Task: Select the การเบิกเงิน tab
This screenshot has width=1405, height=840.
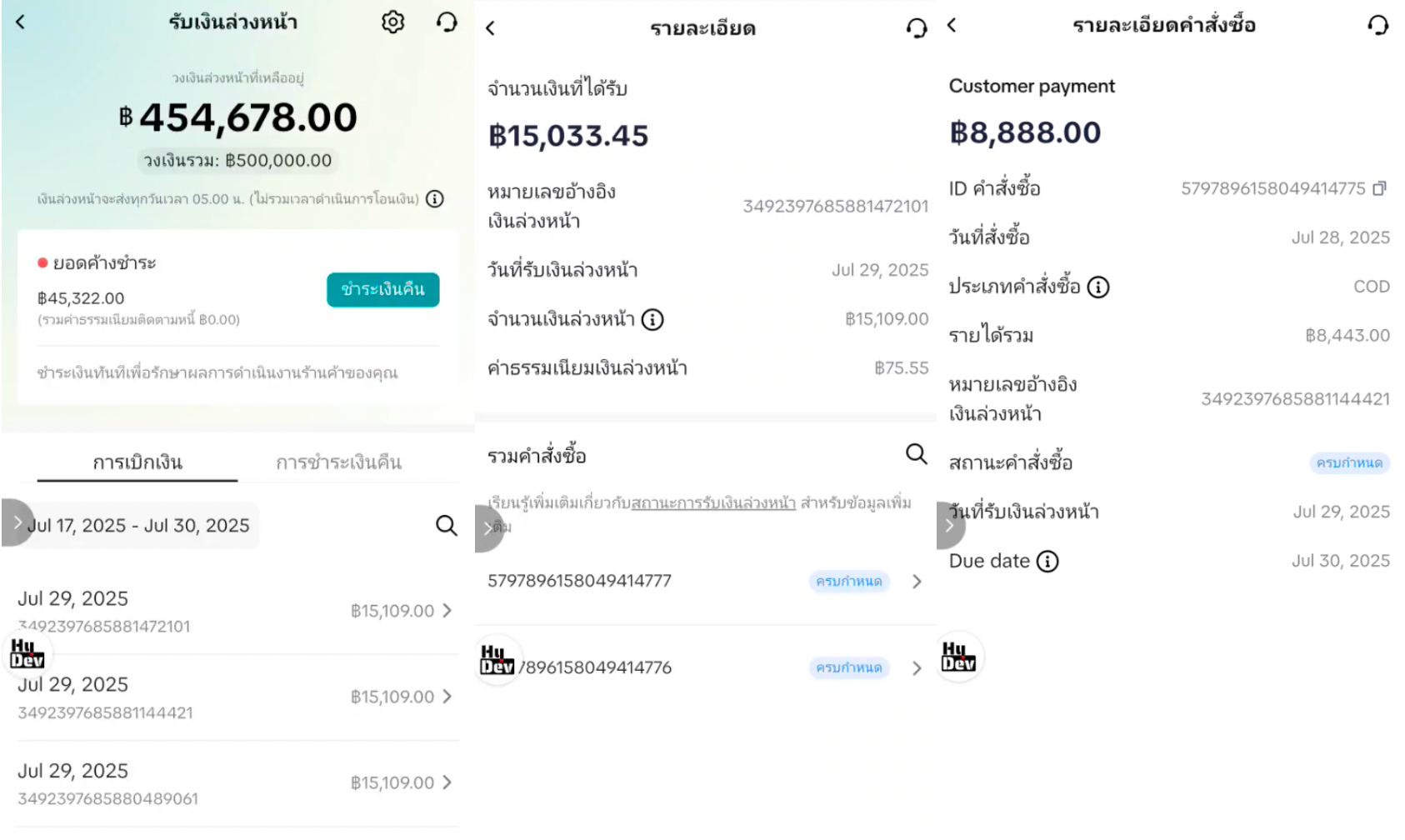Action: [x=137, y=462]
